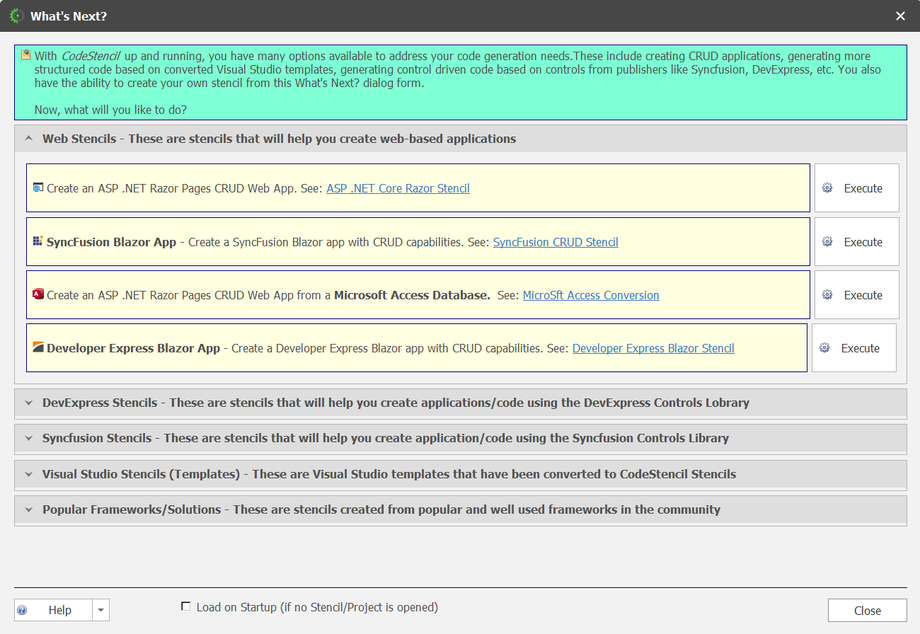Screen dimensions: 920x634
Task: Click the Developer Express Blazor App icon
Action: point(38,348)
